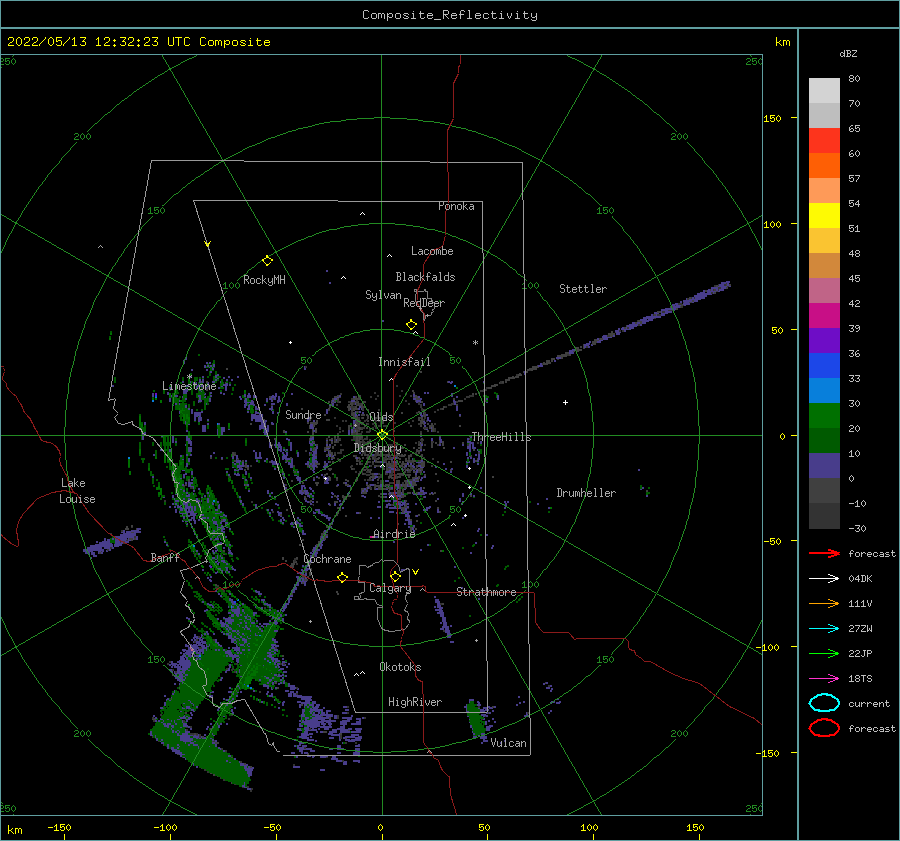Click the cyan current ellipse legend icon
The image size is (900, 841).
824,703
